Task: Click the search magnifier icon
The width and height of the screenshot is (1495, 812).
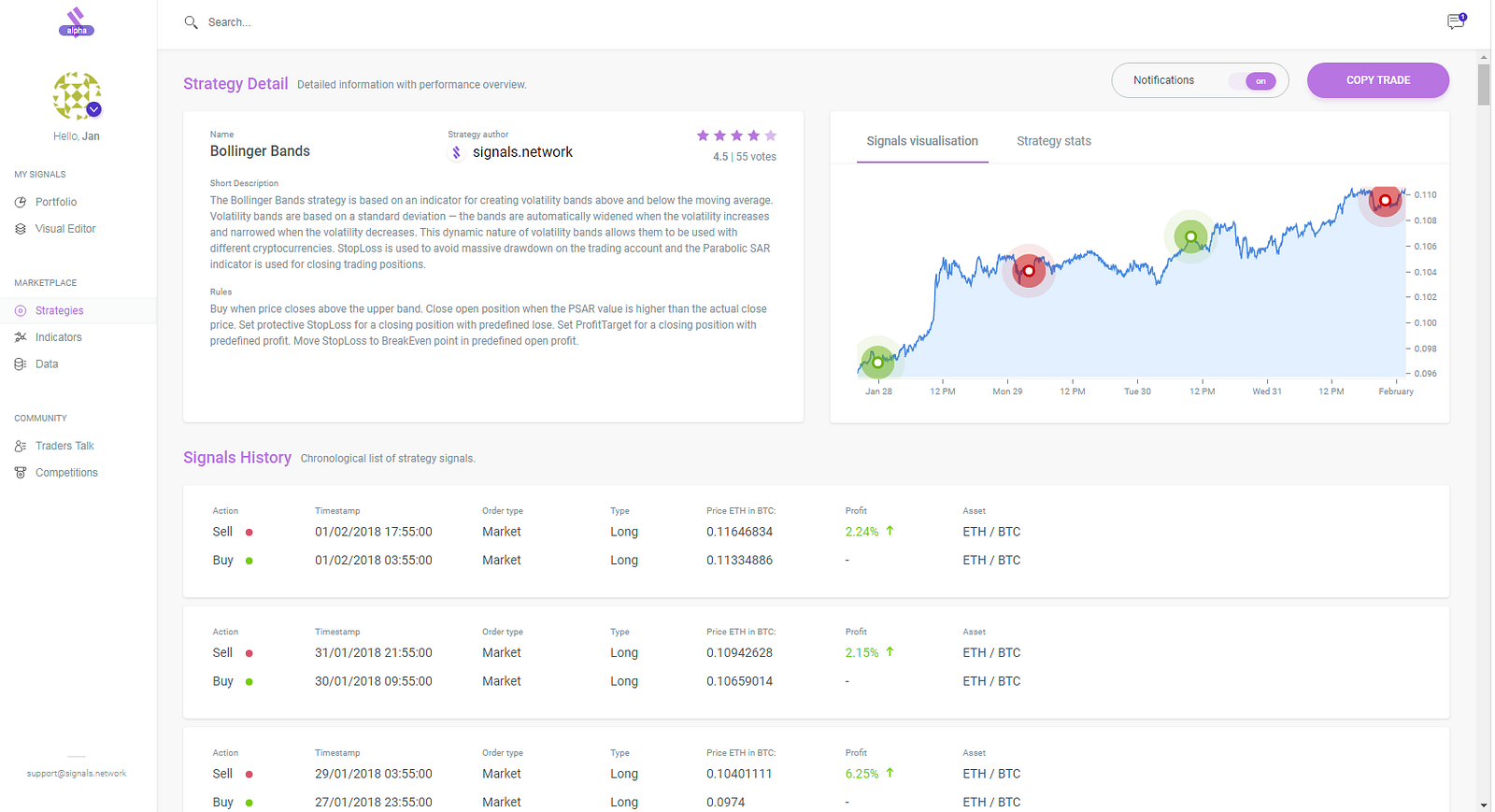Action: click(x=191, y=22)
